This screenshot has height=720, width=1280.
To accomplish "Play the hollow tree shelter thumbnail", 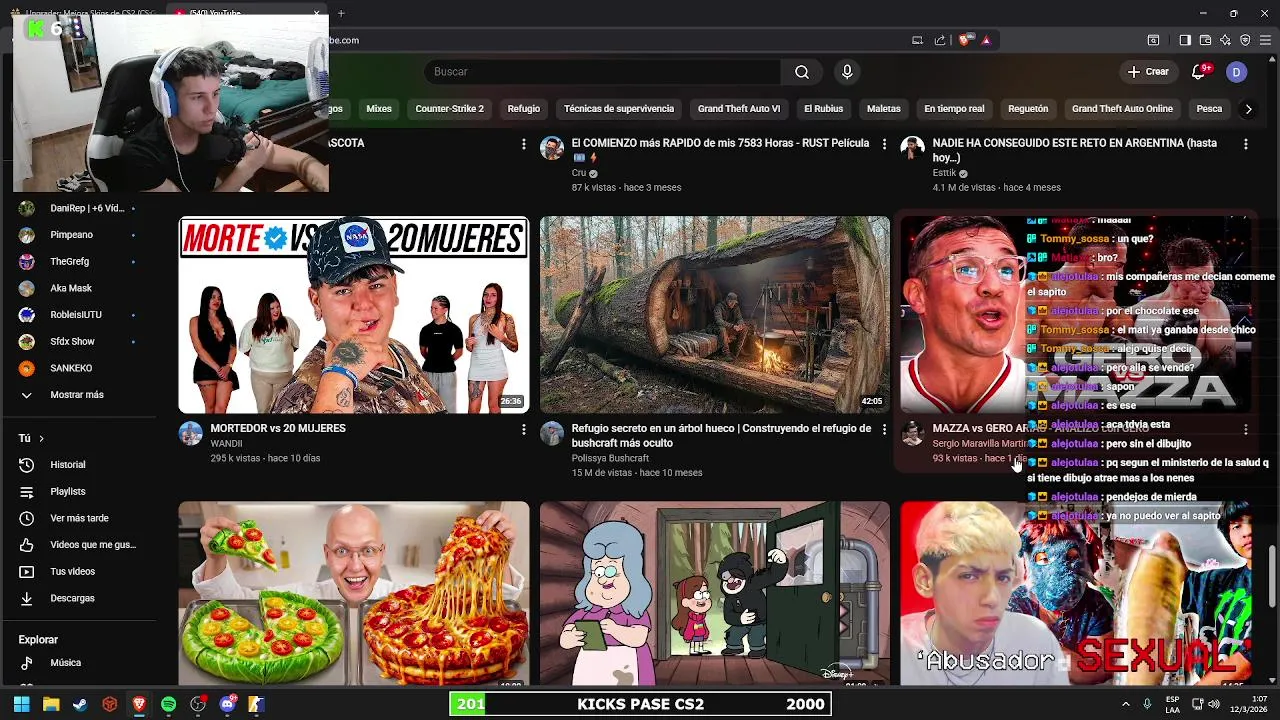I will (715, 315).
